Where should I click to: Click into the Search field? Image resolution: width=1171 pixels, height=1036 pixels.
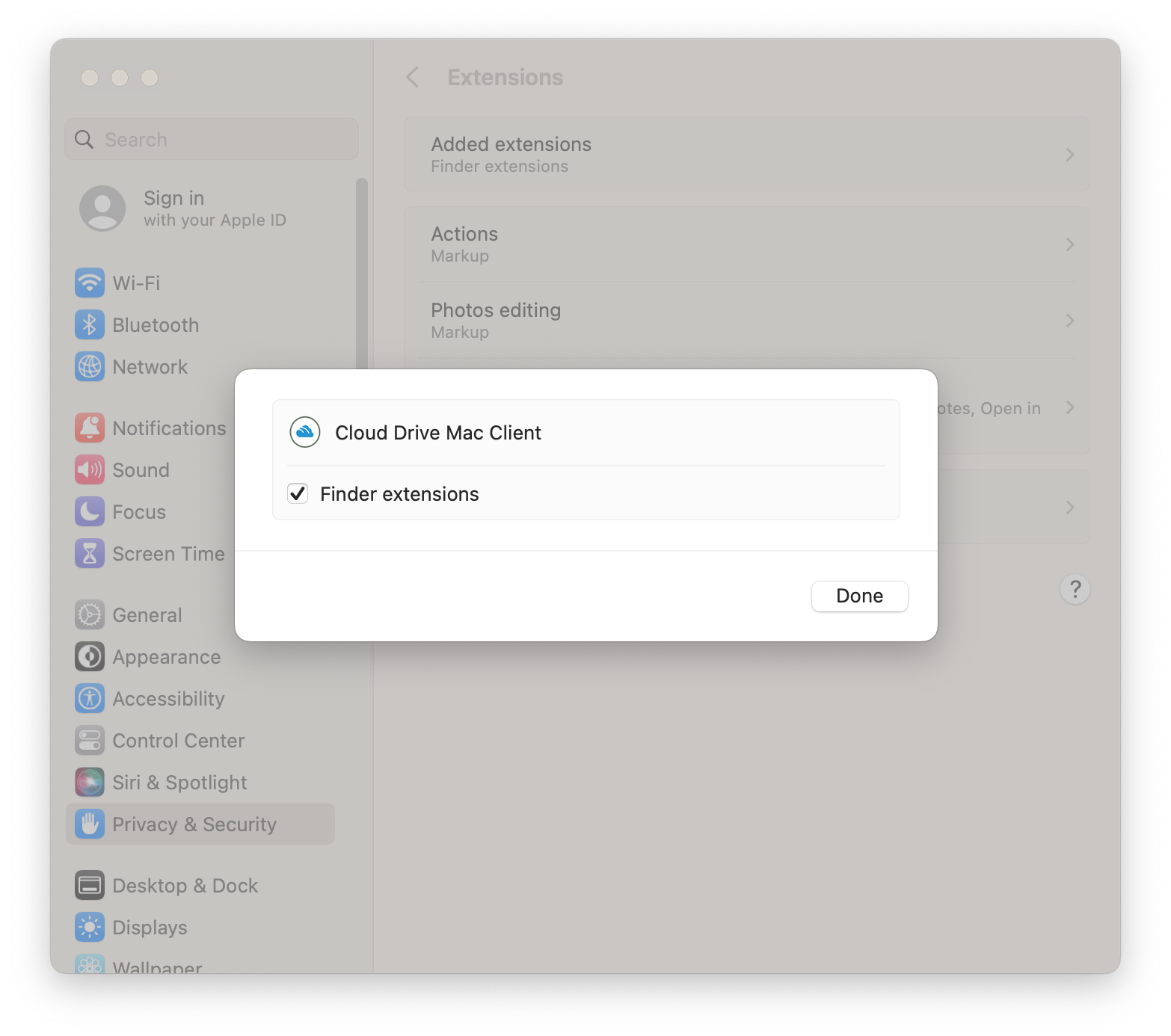click(x=212, y=139)
